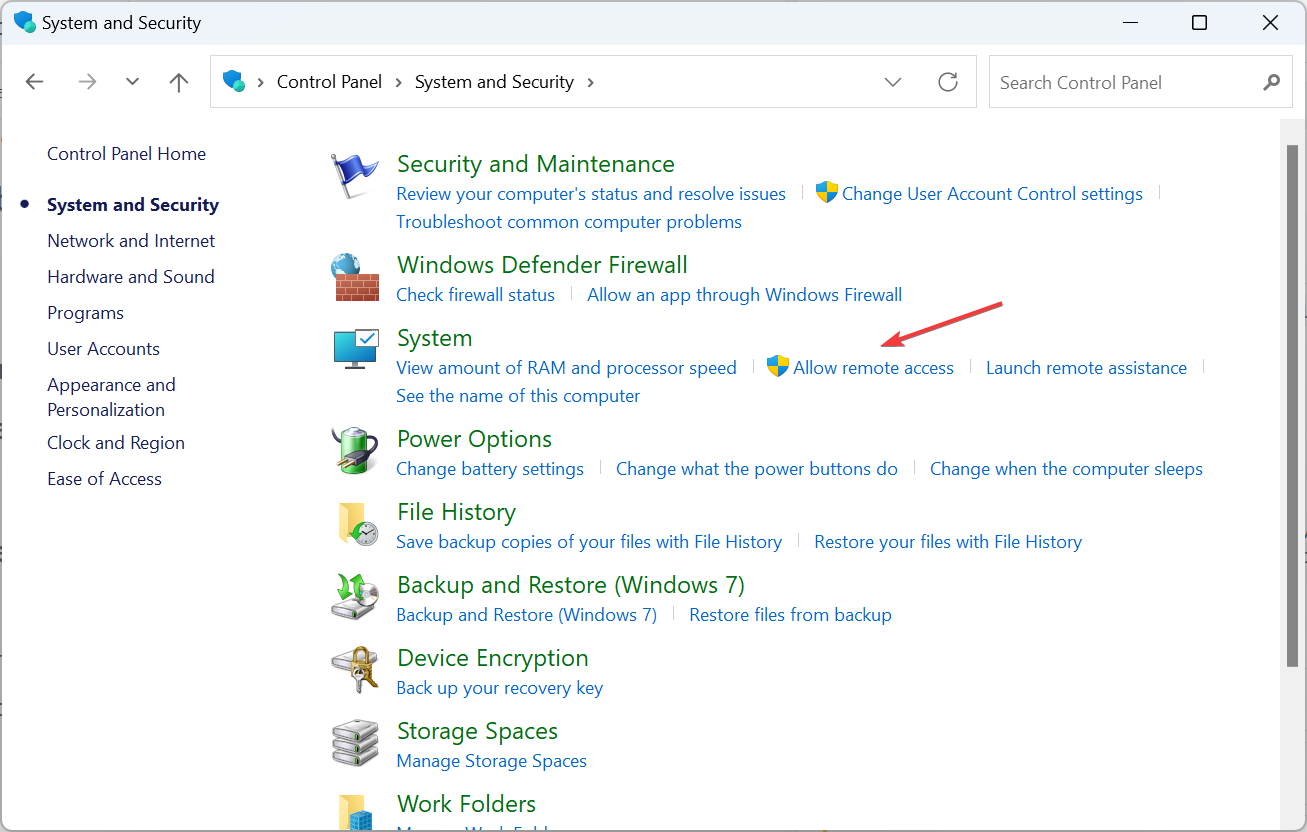This screenshot has height=832, width=1307.
Task: Click the Work Folders icon
Action: [355, 812]
